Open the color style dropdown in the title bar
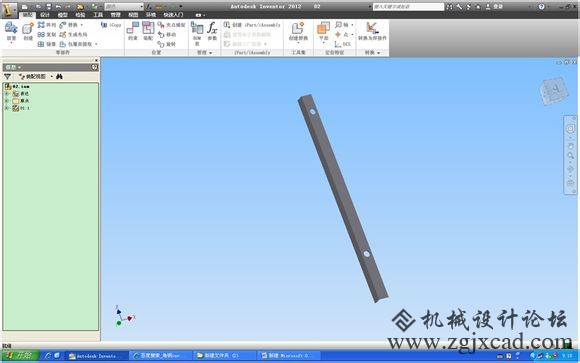Screen dimensions: 580x363 [x=124, y=6]
